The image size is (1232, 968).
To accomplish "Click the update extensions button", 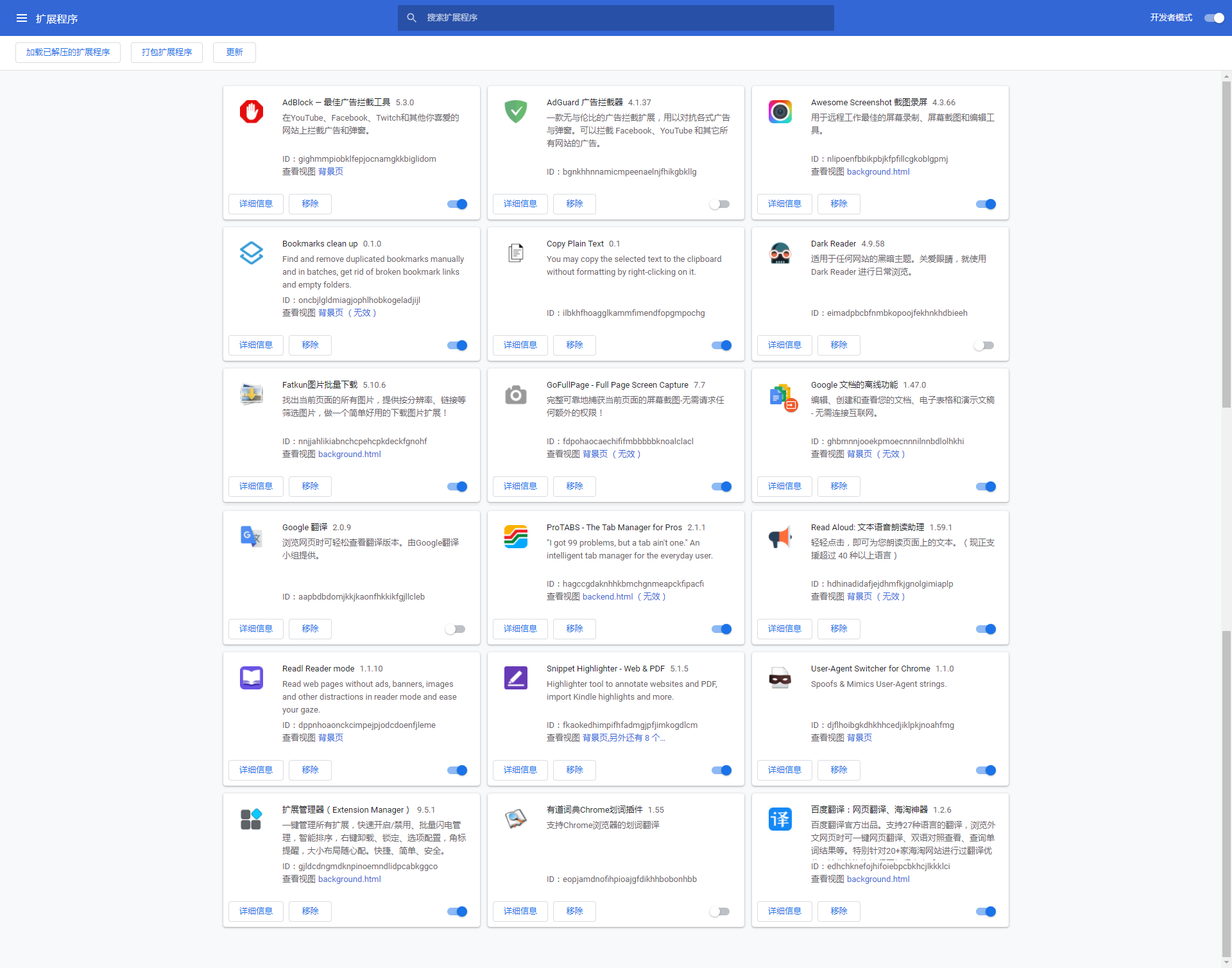I will tap(234, 53).
